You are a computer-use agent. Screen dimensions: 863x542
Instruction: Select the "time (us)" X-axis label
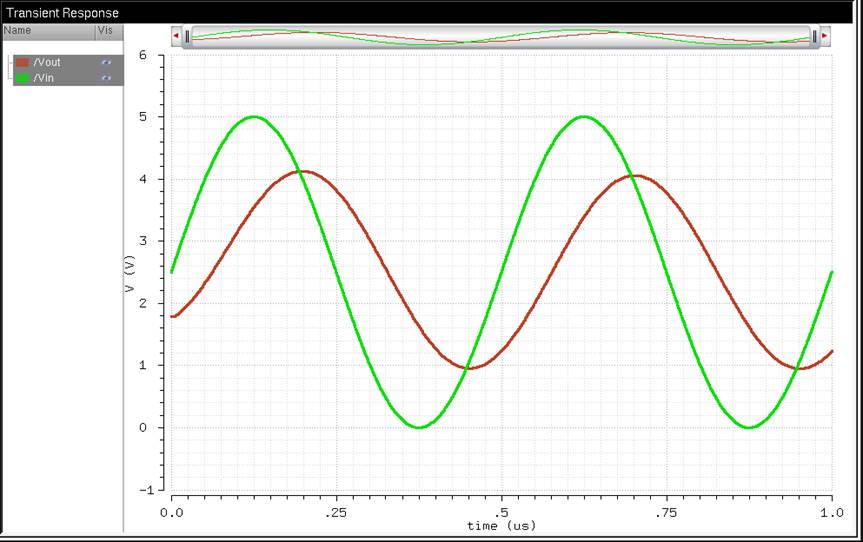(501, 525)
